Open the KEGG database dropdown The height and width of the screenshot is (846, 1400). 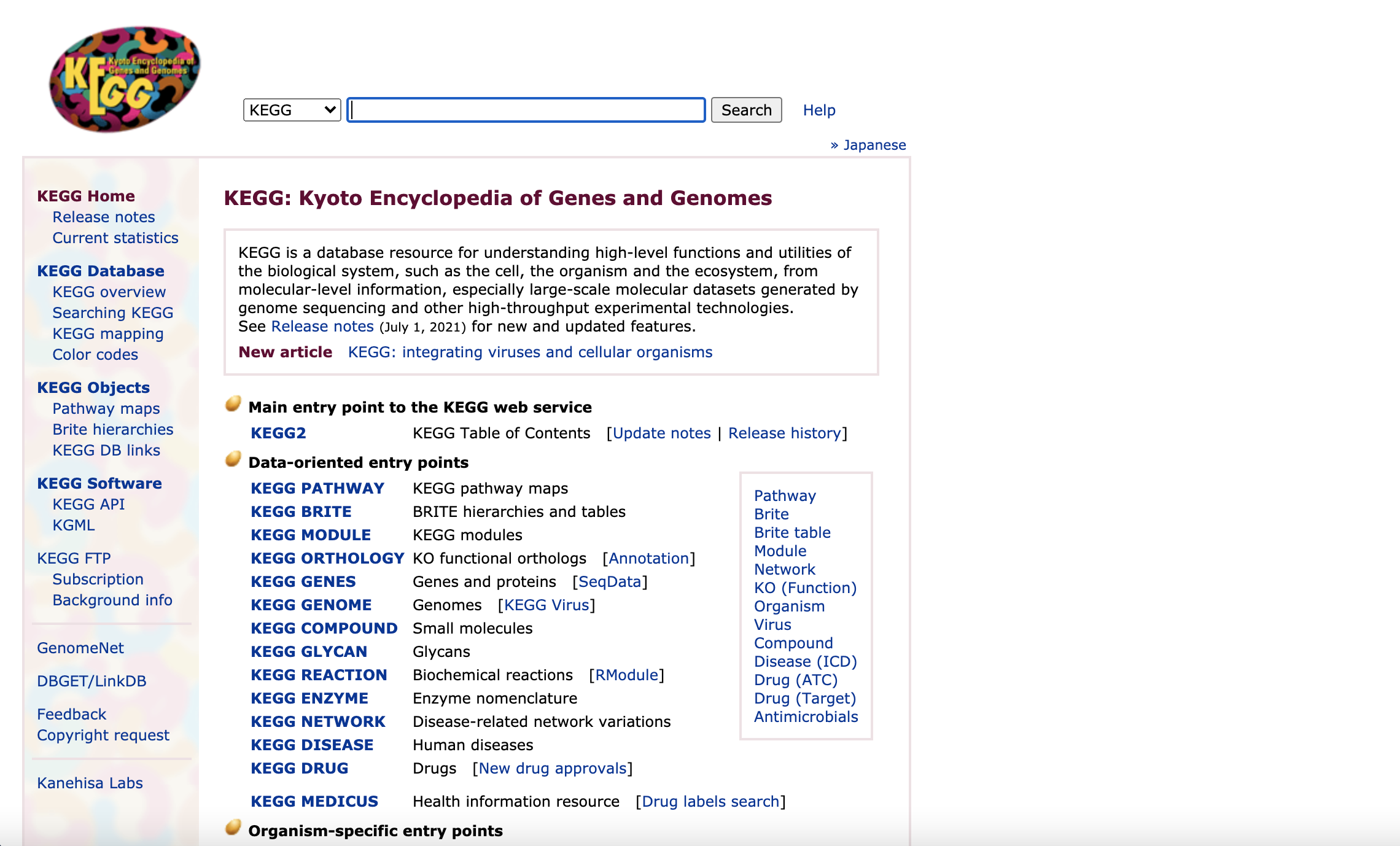pos(292,110)
